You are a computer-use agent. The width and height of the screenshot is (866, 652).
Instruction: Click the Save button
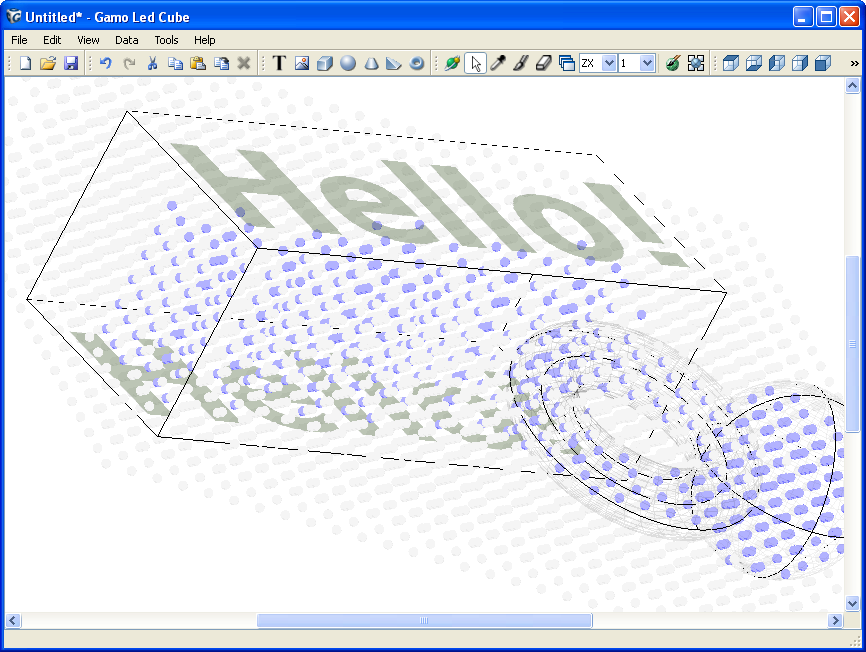tap(71, 63)
